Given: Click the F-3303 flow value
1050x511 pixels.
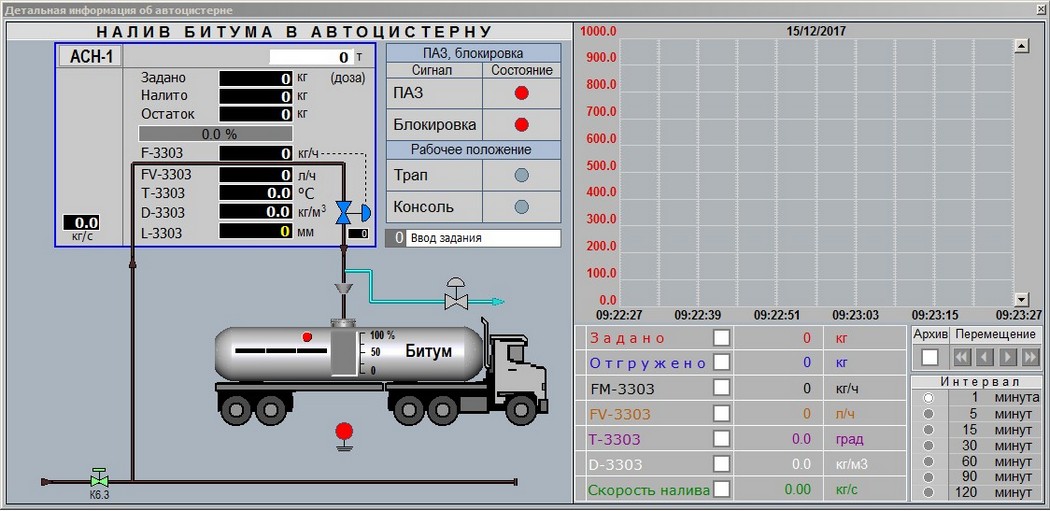Looking at the screenshot, I should pos(256,153).
